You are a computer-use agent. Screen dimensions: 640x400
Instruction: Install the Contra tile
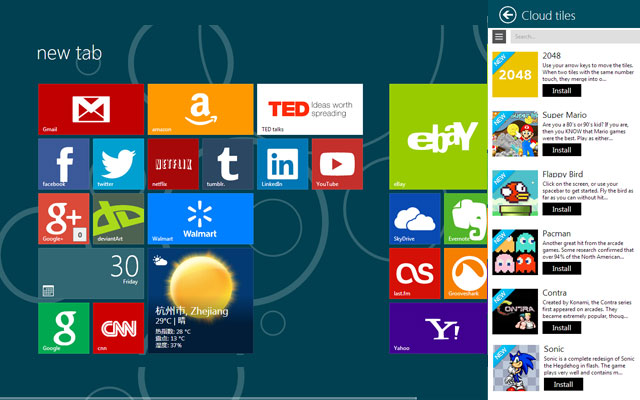point(562,327)
